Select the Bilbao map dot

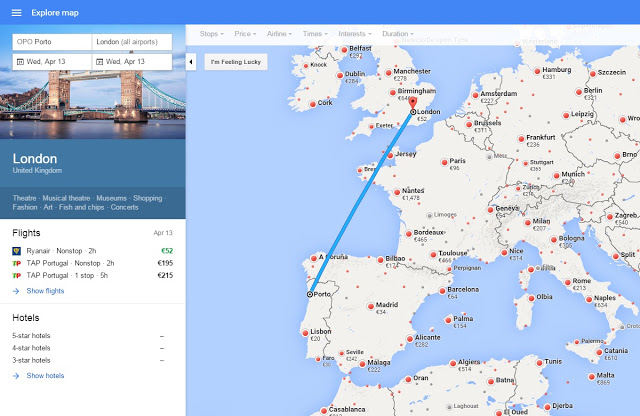point(380,260)
